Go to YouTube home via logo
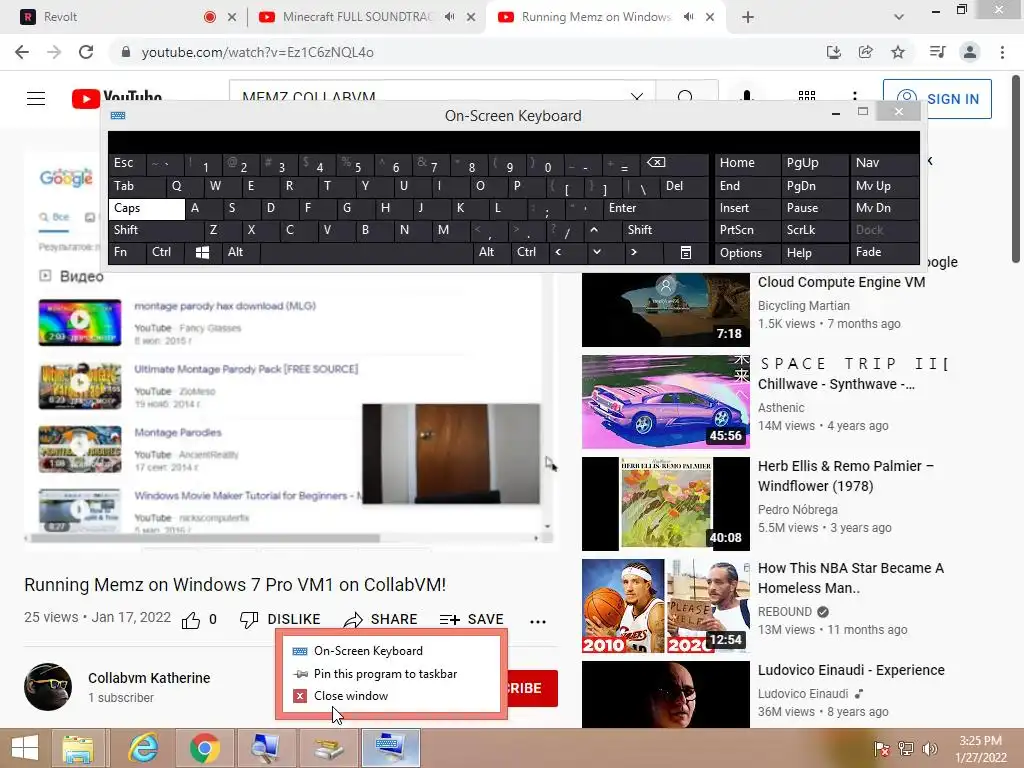 (x=117, y=98)
